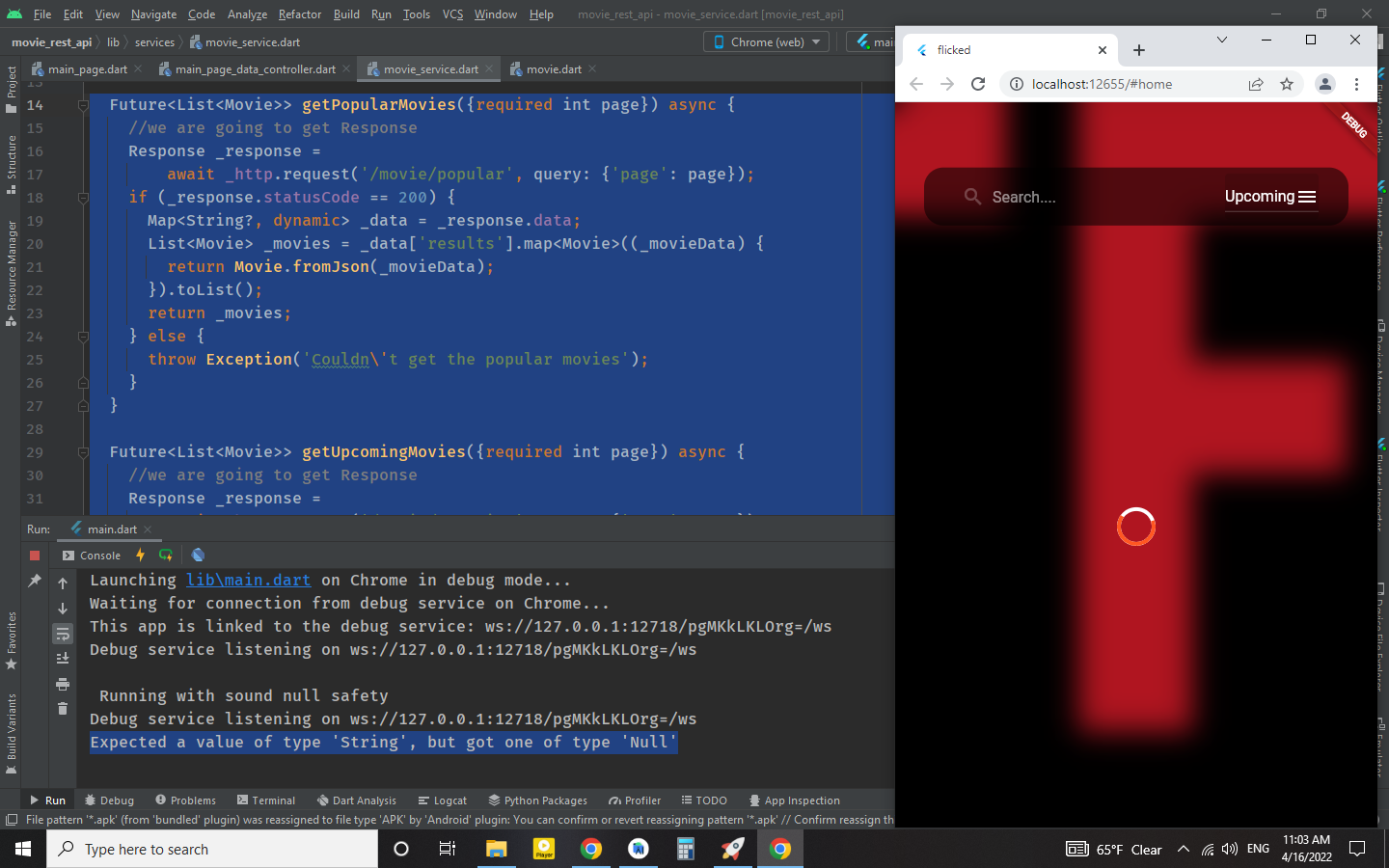Open the Debug tool window
1389x868 pixels.
109,800
